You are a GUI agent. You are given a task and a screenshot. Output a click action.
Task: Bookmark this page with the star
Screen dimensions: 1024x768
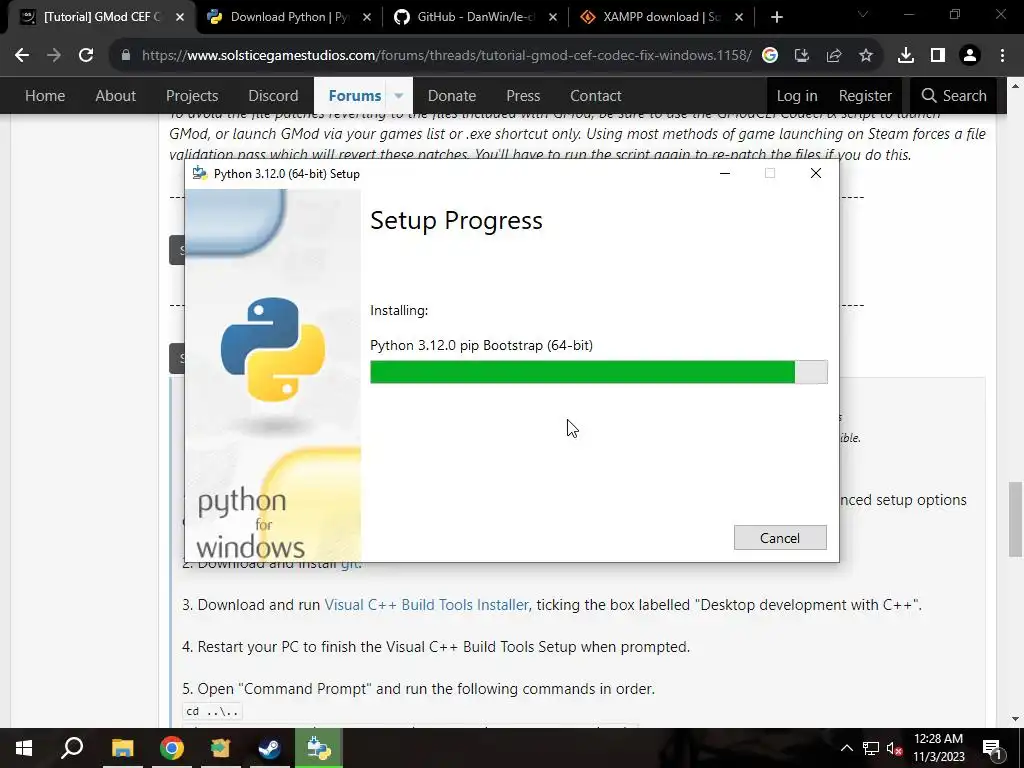[x=866, y=56]
